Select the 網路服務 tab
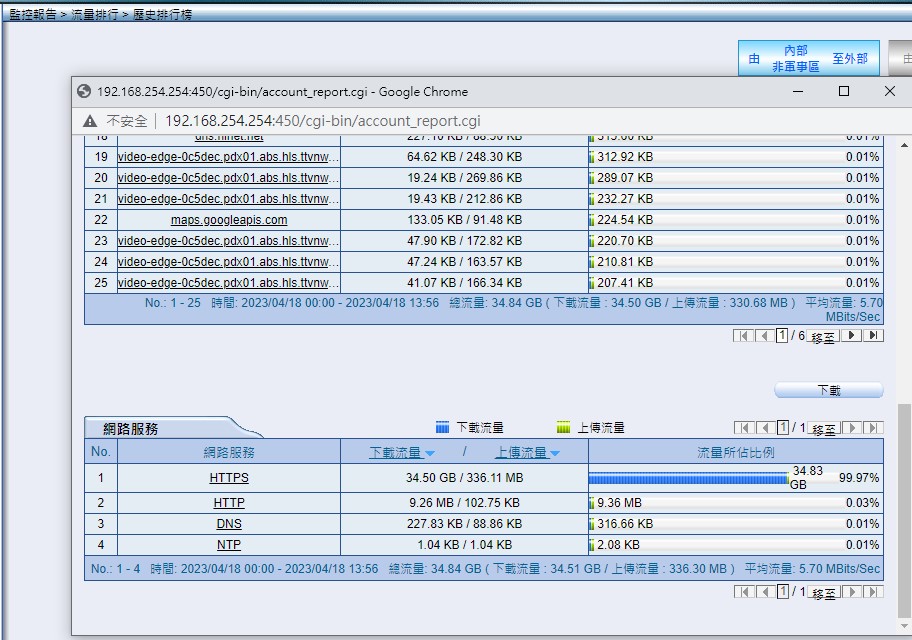912x640 pixels. (131, 428)
